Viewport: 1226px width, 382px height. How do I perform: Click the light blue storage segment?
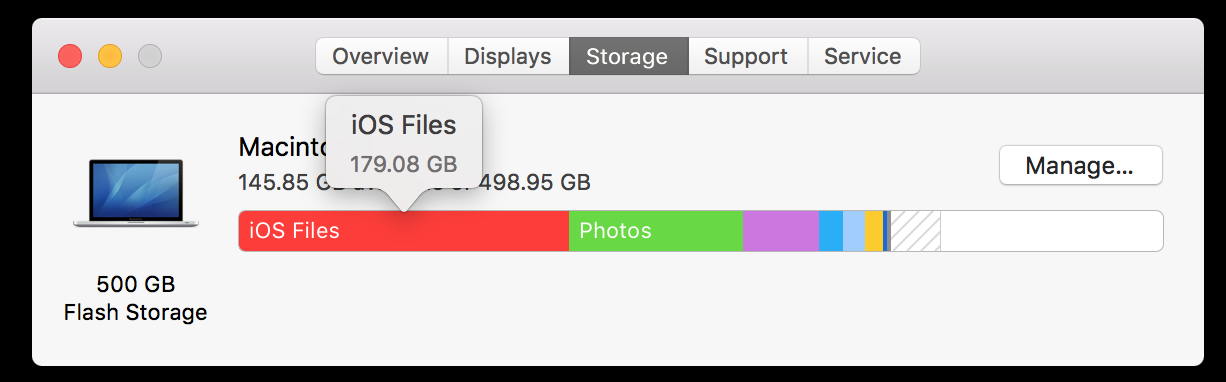pos(854,231)
